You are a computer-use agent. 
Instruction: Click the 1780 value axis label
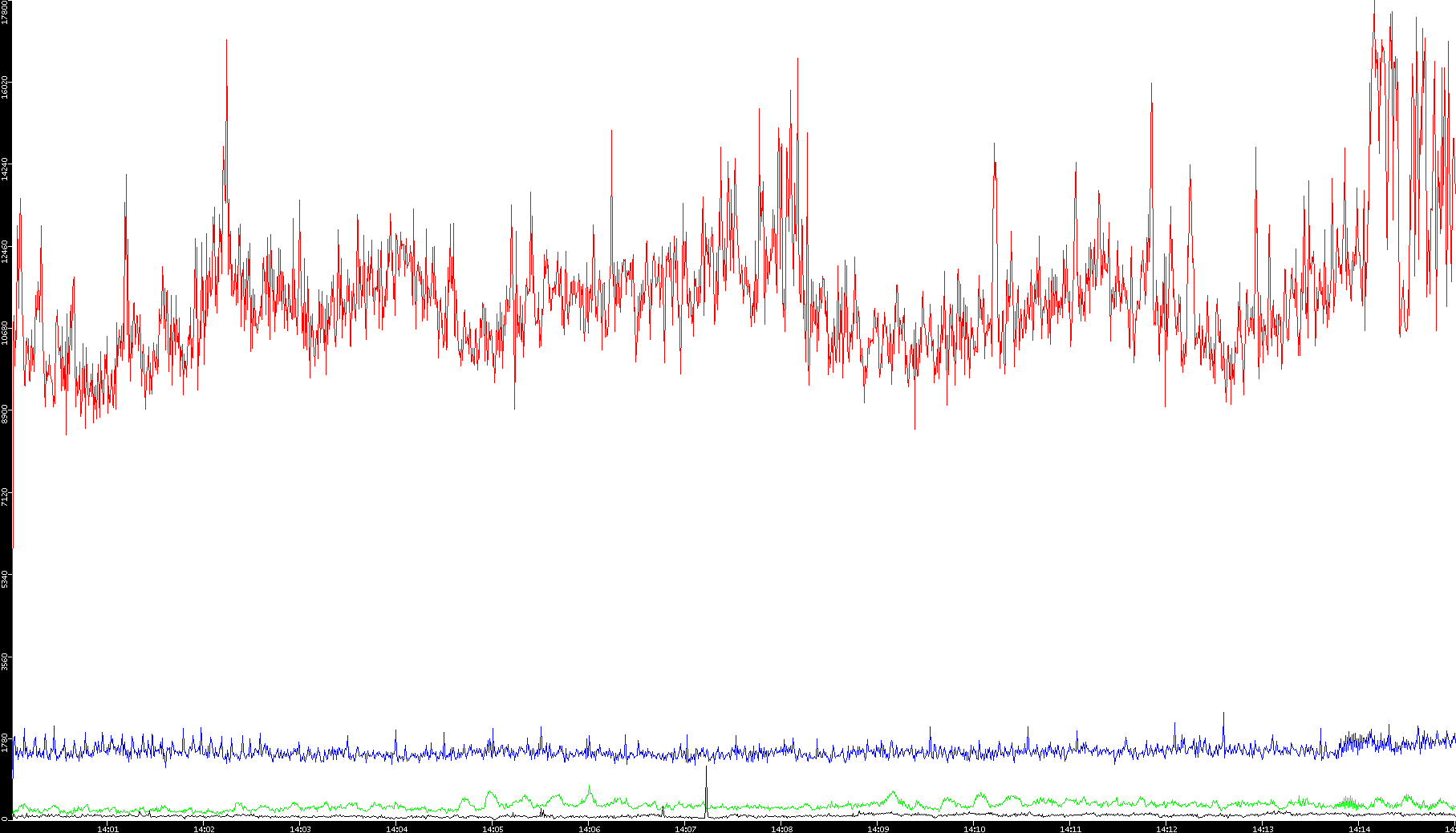point(5,743)
